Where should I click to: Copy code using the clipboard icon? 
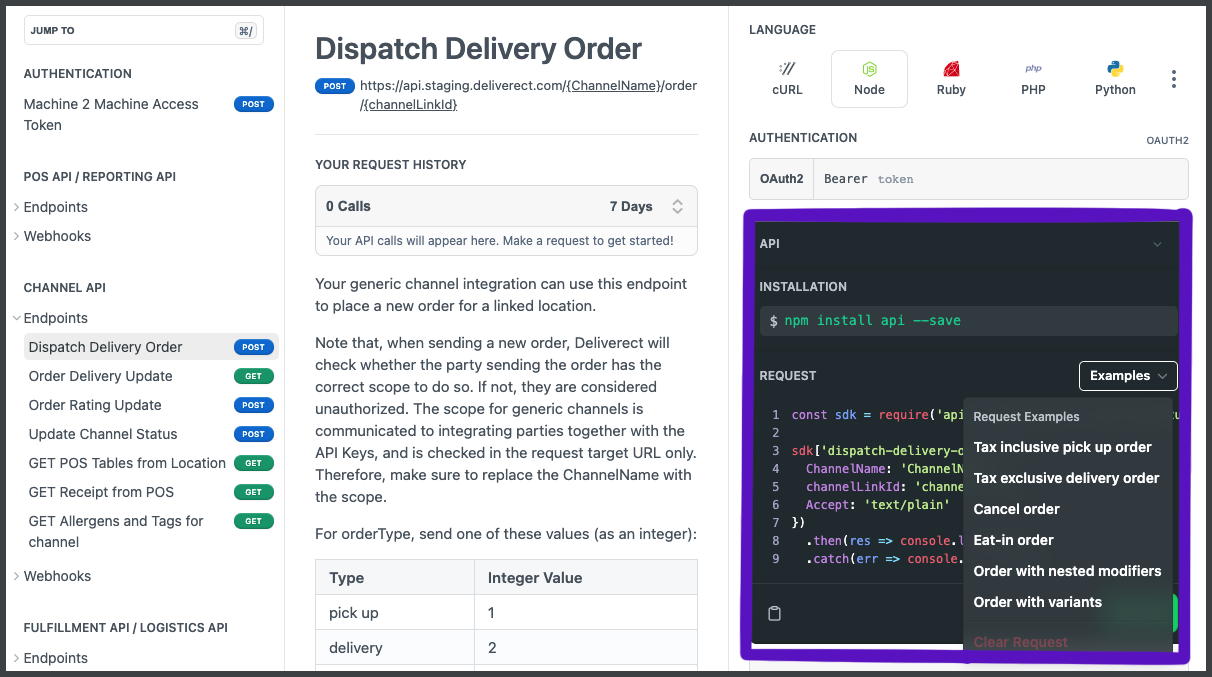[x=774, y=614]
